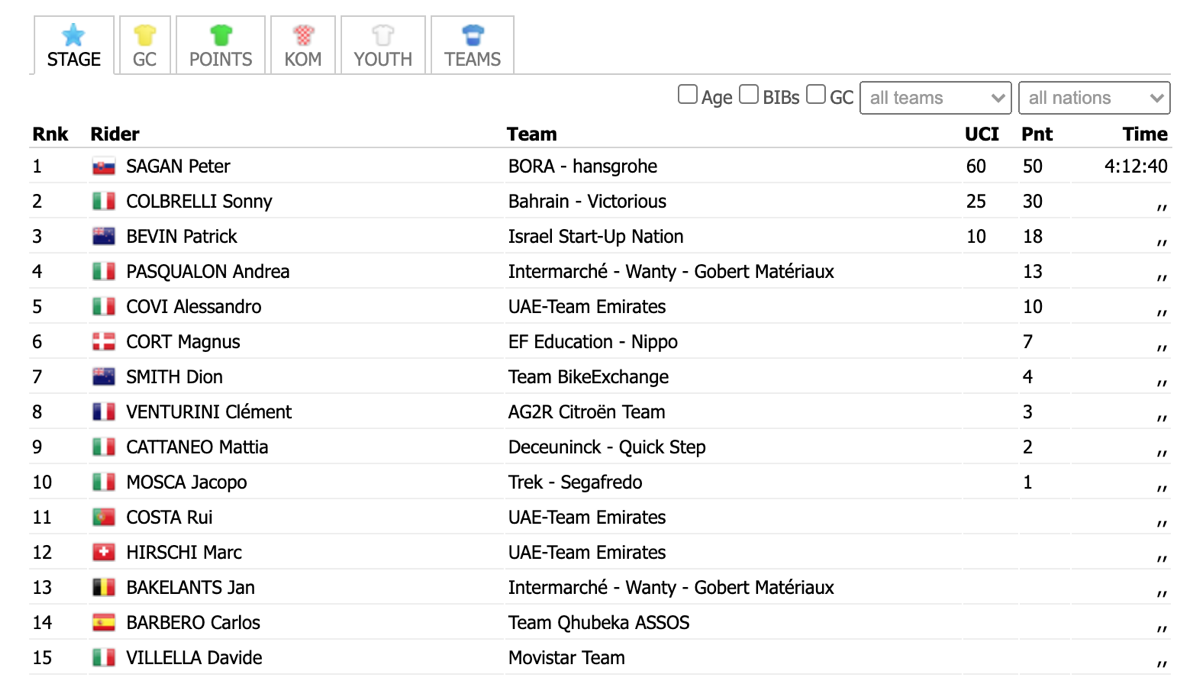The height and width of the screenshot is (678, 1200).
Task: Open the Team Qhubeka ASSOS page
Action: [599, 622]
